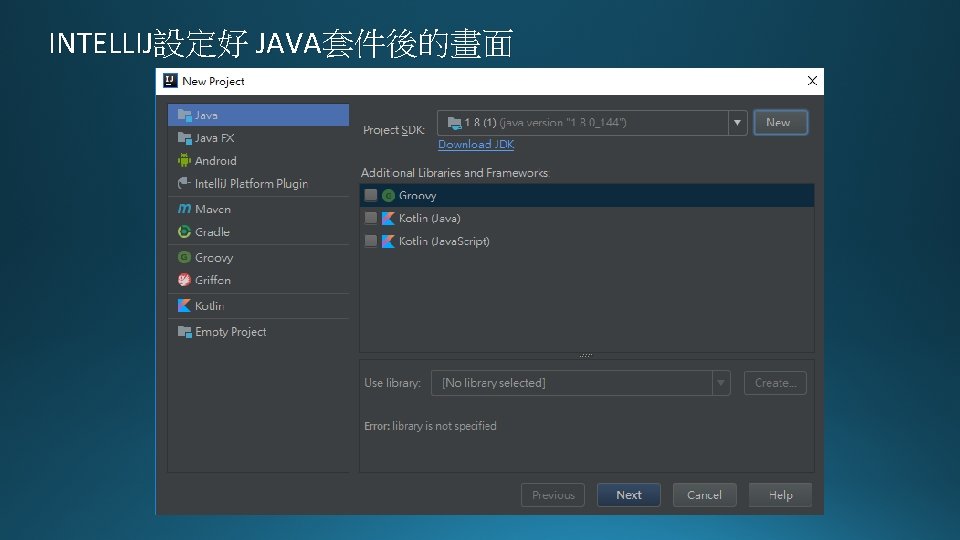The width and height of the screenshot is (960, 540).
Task: Close the New Project dialog
Action: point(812,81)
